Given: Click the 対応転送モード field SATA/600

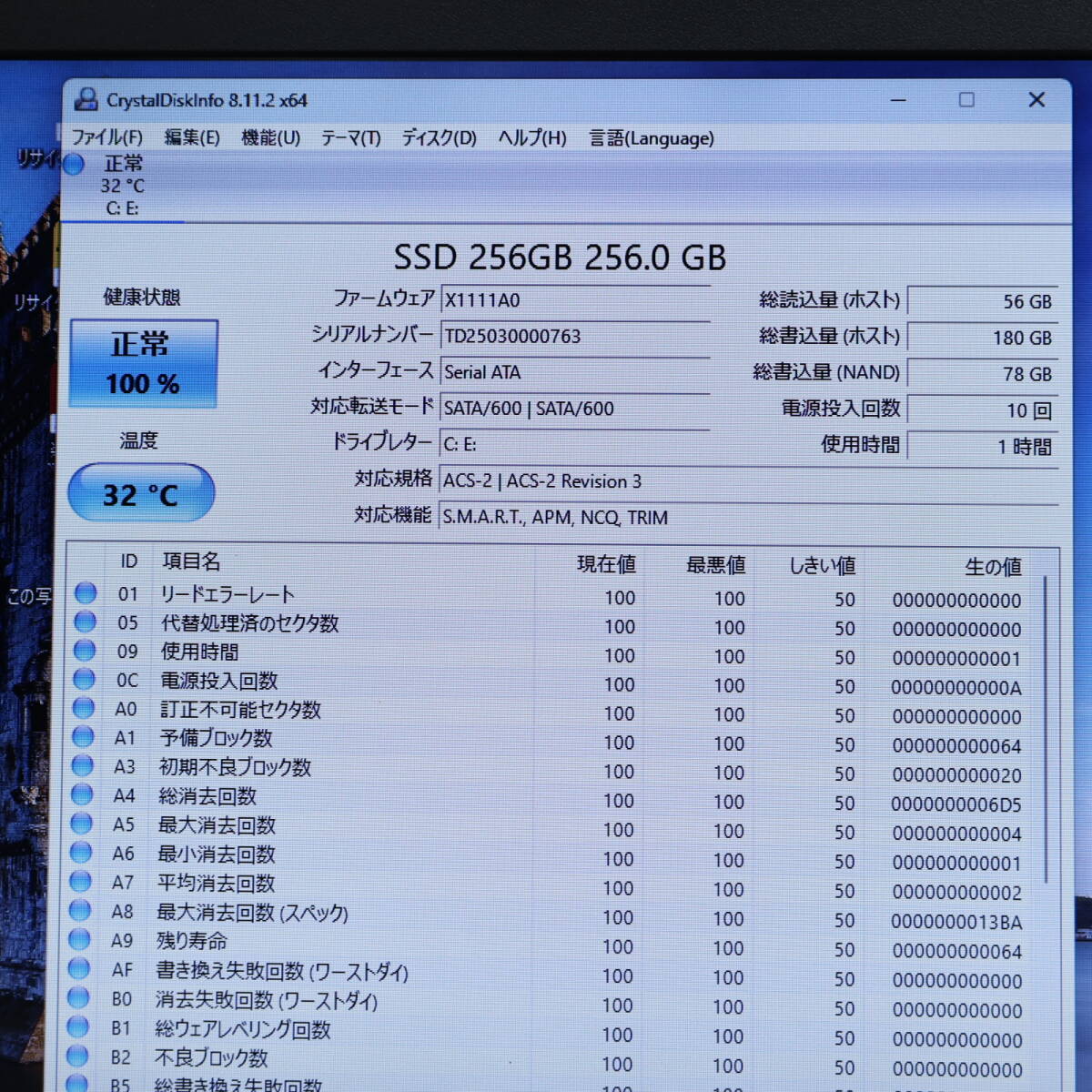Looking at the screenshot, I should [575, 409].
